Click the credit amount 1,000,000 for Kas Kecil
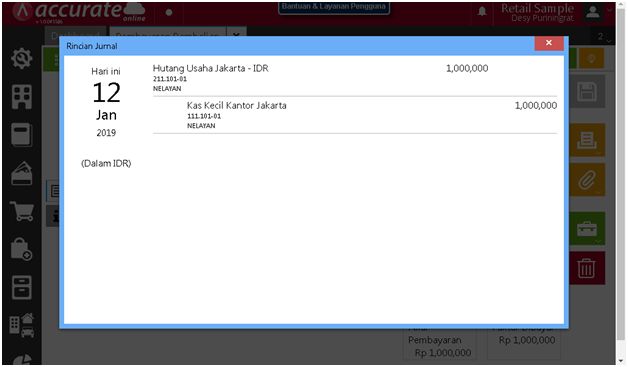This screenshot has width=628, height=367. tap(535, 106)
